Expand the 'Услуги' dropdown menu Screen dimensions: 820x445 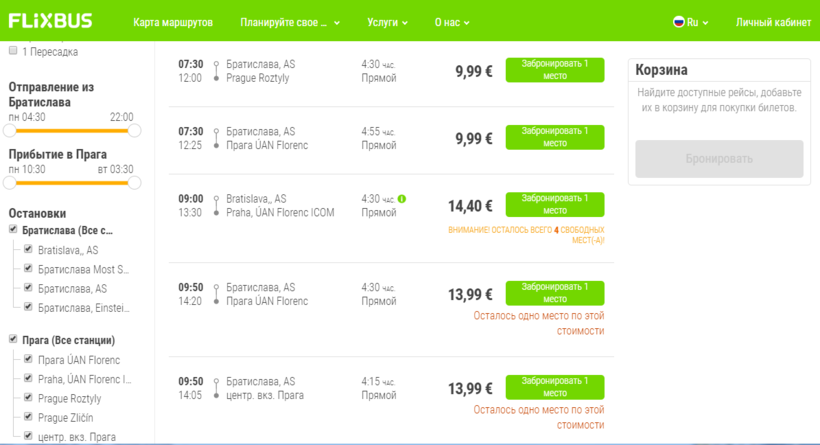387,22
